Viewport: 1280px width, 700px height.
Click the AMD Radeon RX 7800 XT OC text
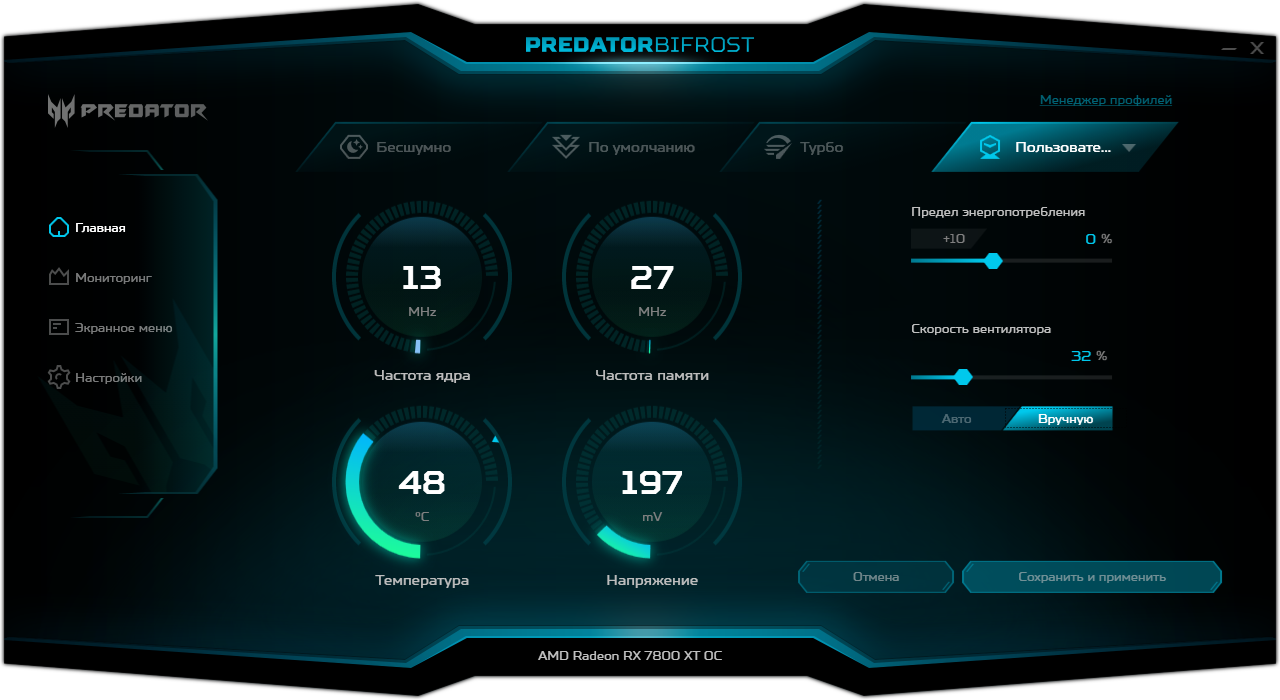(630, 657)
